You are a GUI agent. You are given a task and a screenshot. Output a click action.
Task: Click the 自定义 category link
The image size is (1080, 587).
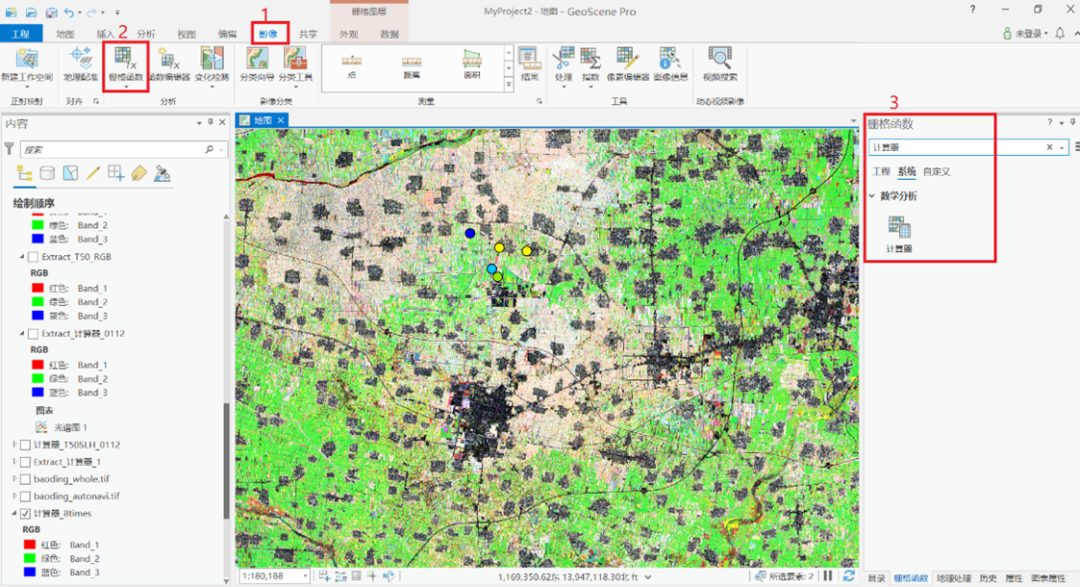936,172
